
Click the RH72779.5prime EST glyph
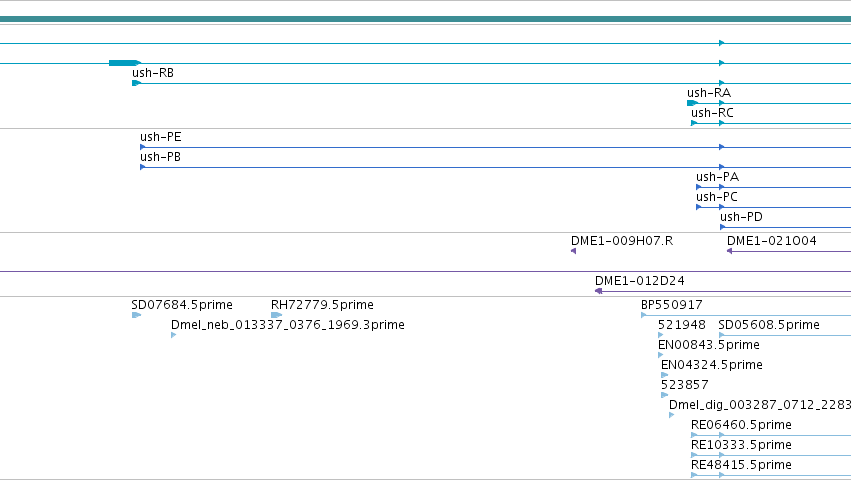point(276,315)
